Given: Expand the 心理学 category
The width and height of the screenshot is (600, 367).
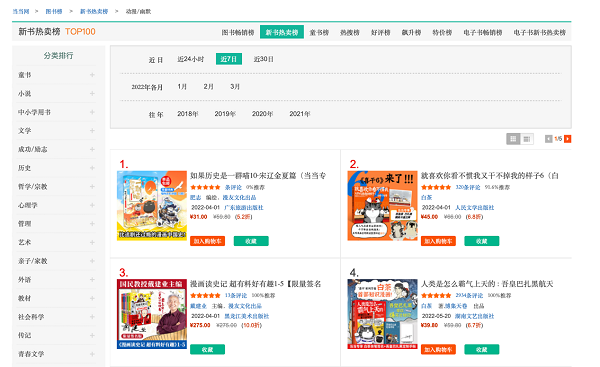Looking at the screenshot, I should (x=92, y=205).
